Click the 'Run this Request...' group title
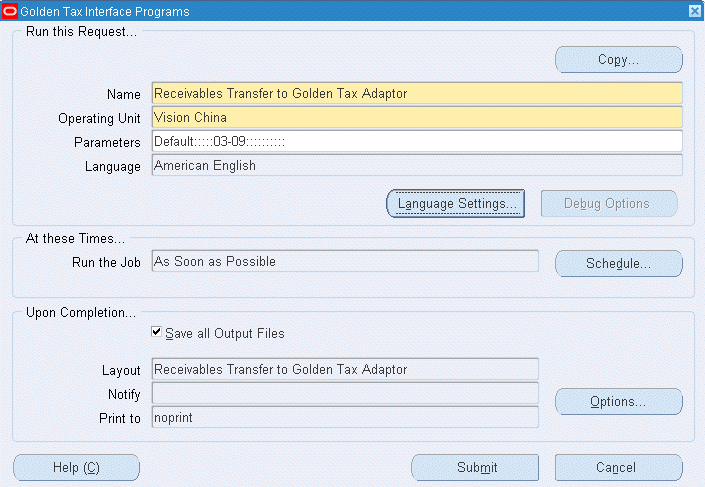The height and width of the screenshot is (487, 705). click(x=81, y=32)
